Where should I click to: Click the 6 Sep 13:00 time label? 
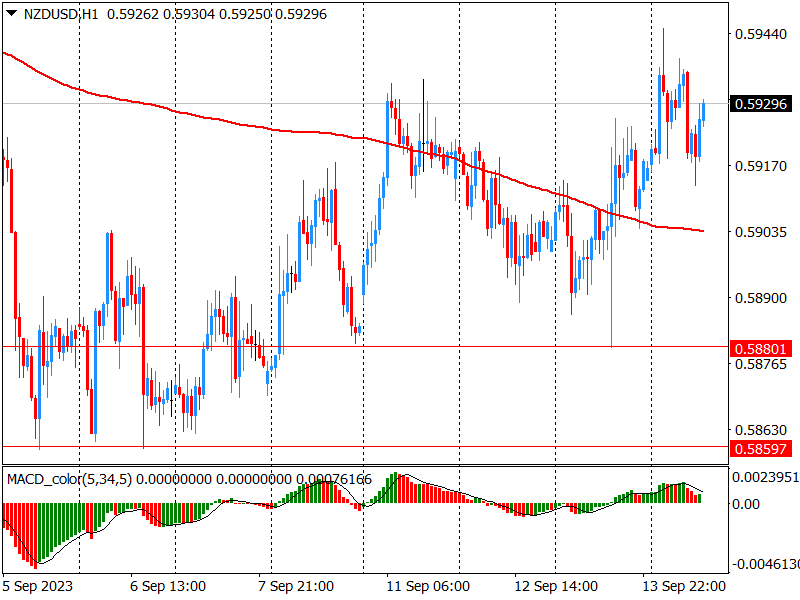(x=168, y=586)
